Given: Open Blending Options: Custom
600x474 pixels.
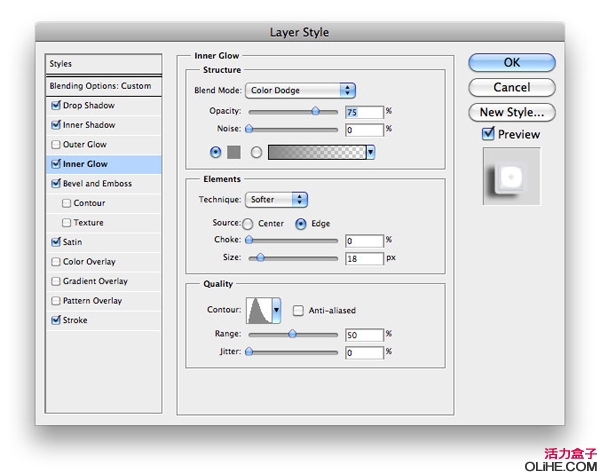Looking at the screenshot, I should tap(103, 86).
